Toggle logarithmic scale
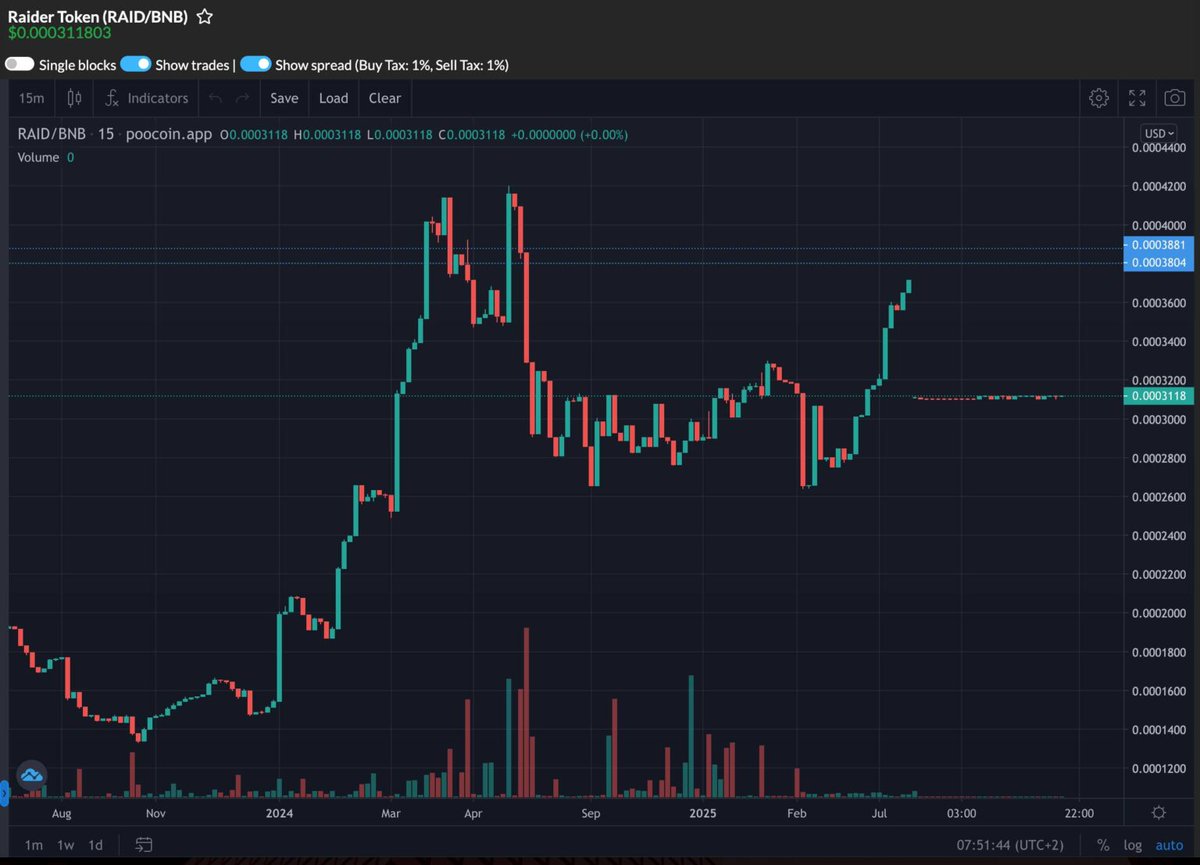 (1132, 845)
